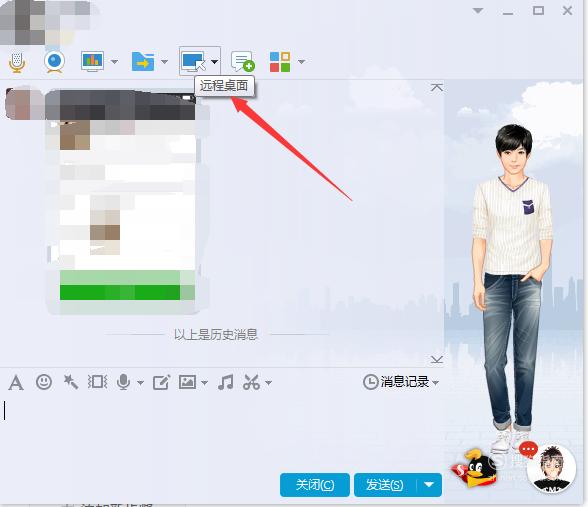Open the handwriting edit pad icon
This screenshot has height=507, width=588.
click(x=162, y=382)
